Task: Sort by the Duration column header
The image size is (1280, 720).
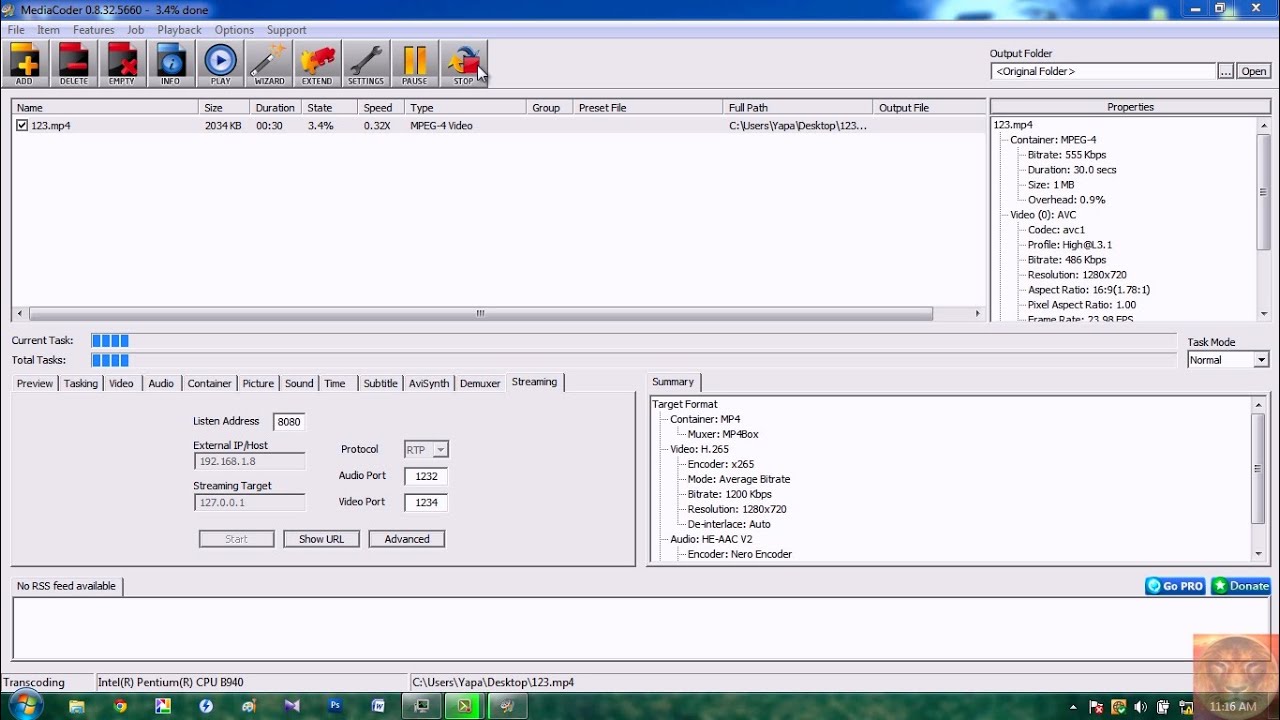Action: [275, 108]
